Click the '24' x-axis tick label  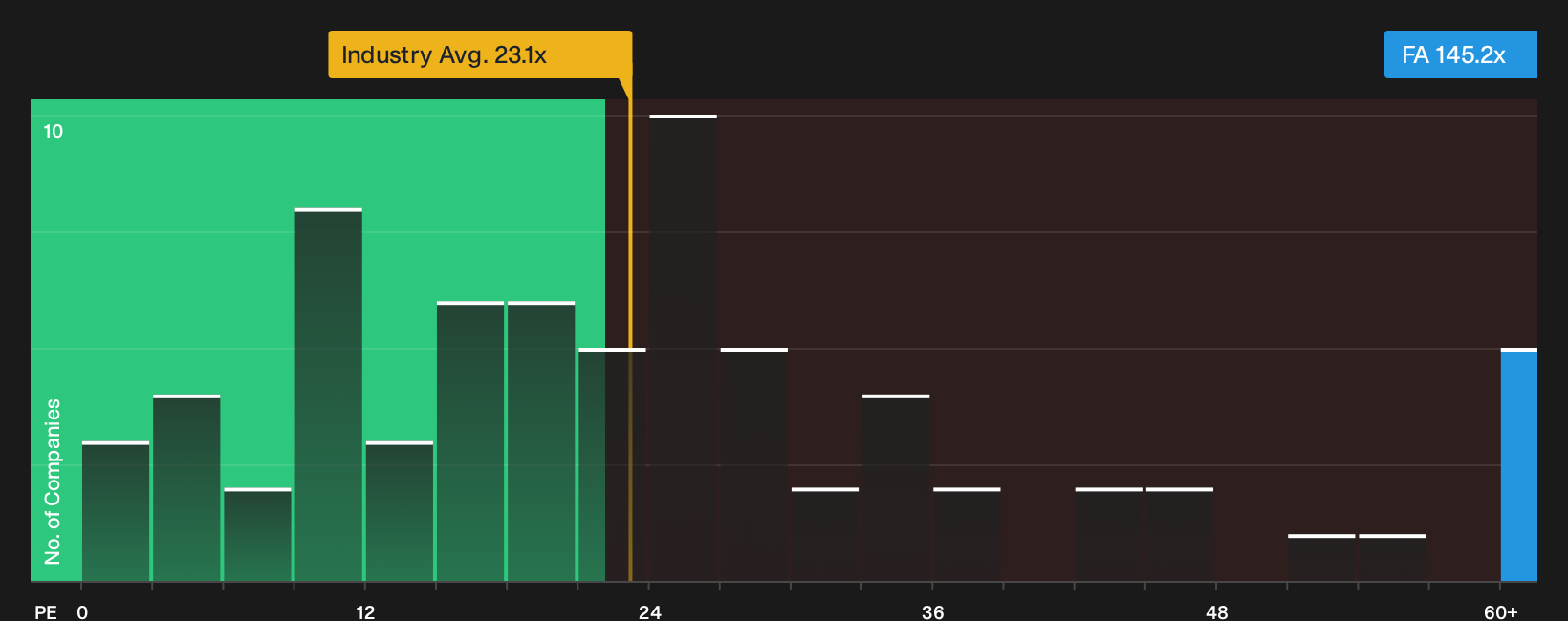(x=650, y=611)
